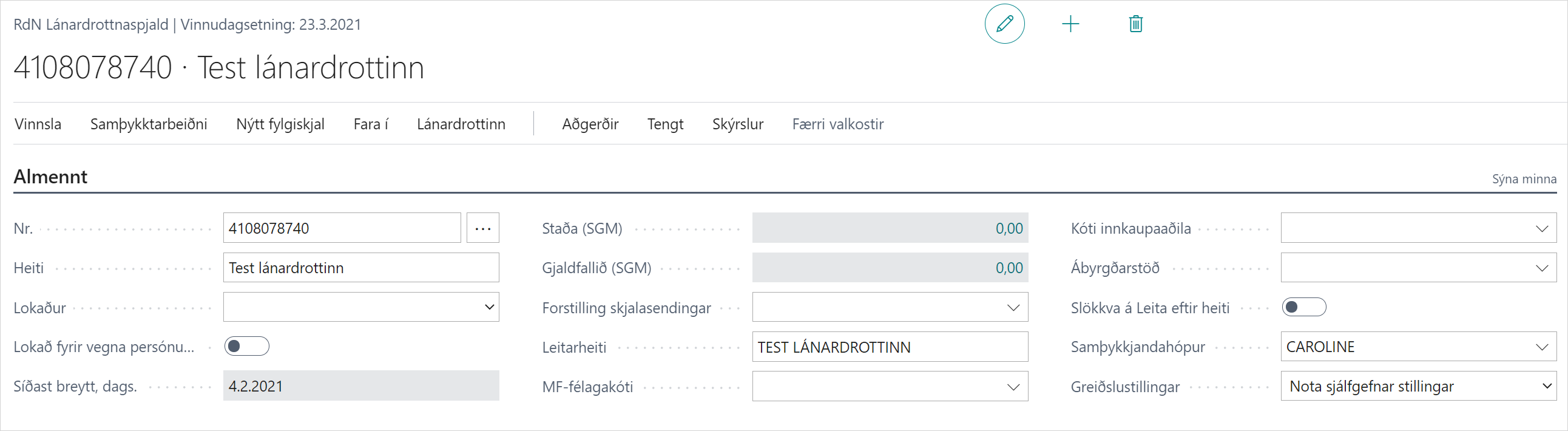Open the Samþykktarbeiðni menu
The width and height of the screenshot is (1568, 431).
(x=149, y=124)
